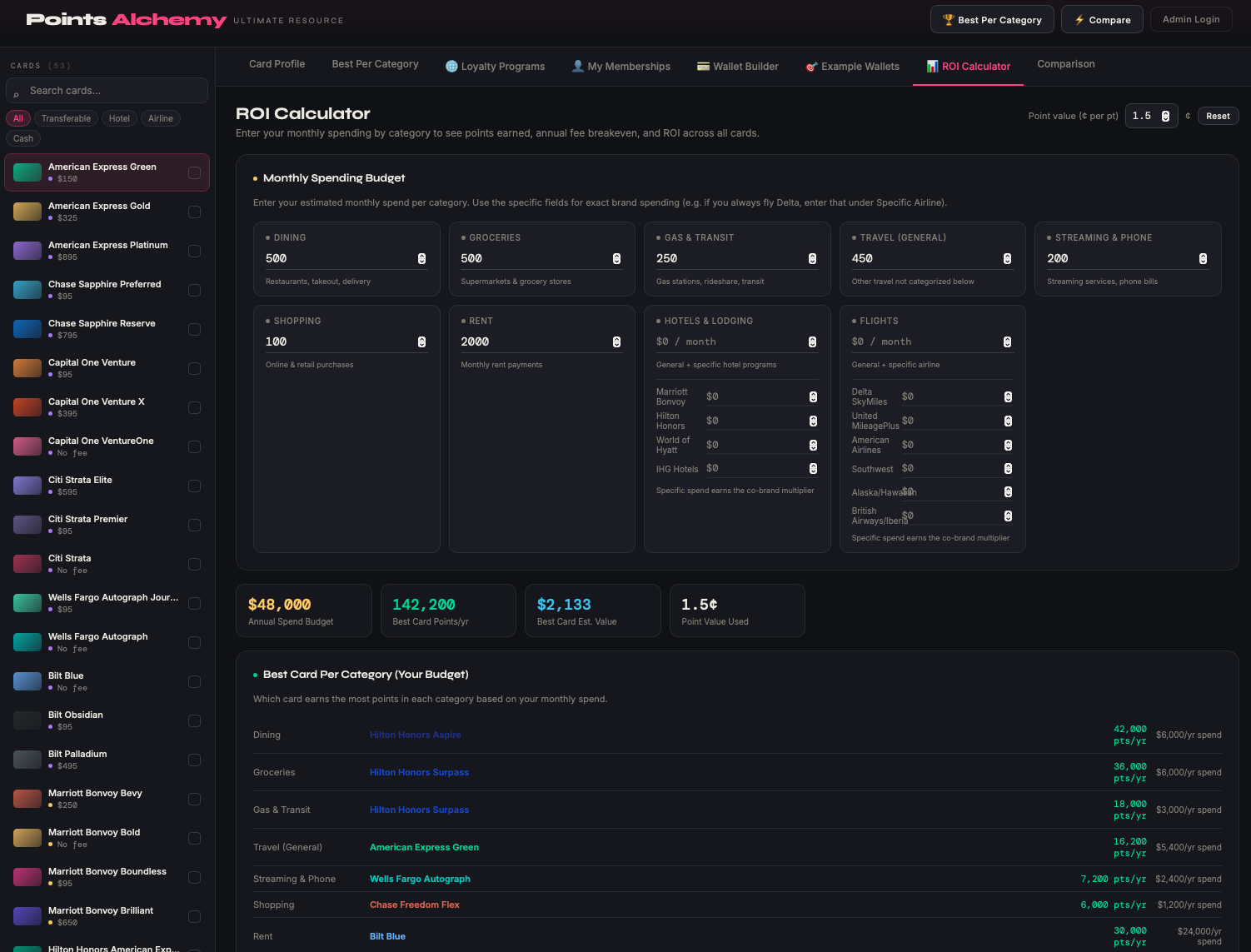
Task: Click the Marriott Bonvoy Brilliant card icon
Action: 27,916
